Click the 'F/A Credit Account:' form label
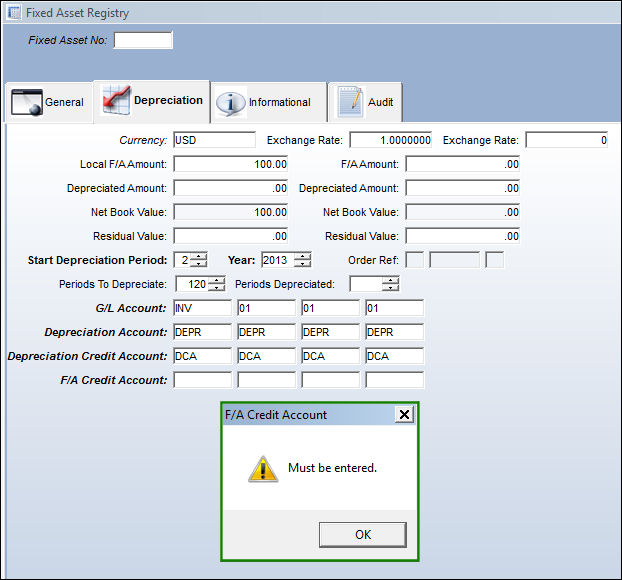The height and width of the screenshot is (580, 622). (114, 380)
